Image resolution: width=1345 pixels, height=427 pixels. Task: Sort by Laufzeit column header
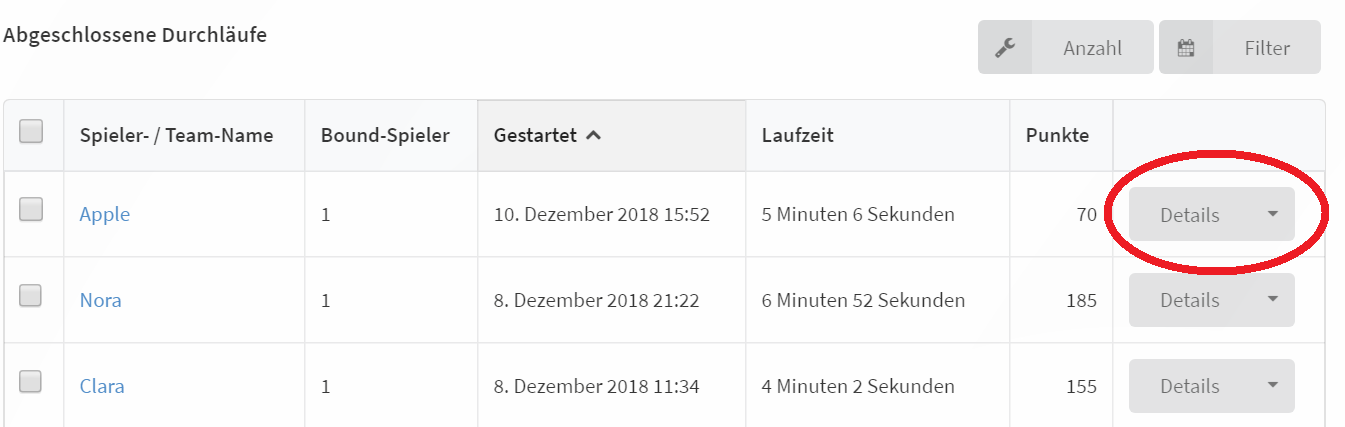(798, 135)
